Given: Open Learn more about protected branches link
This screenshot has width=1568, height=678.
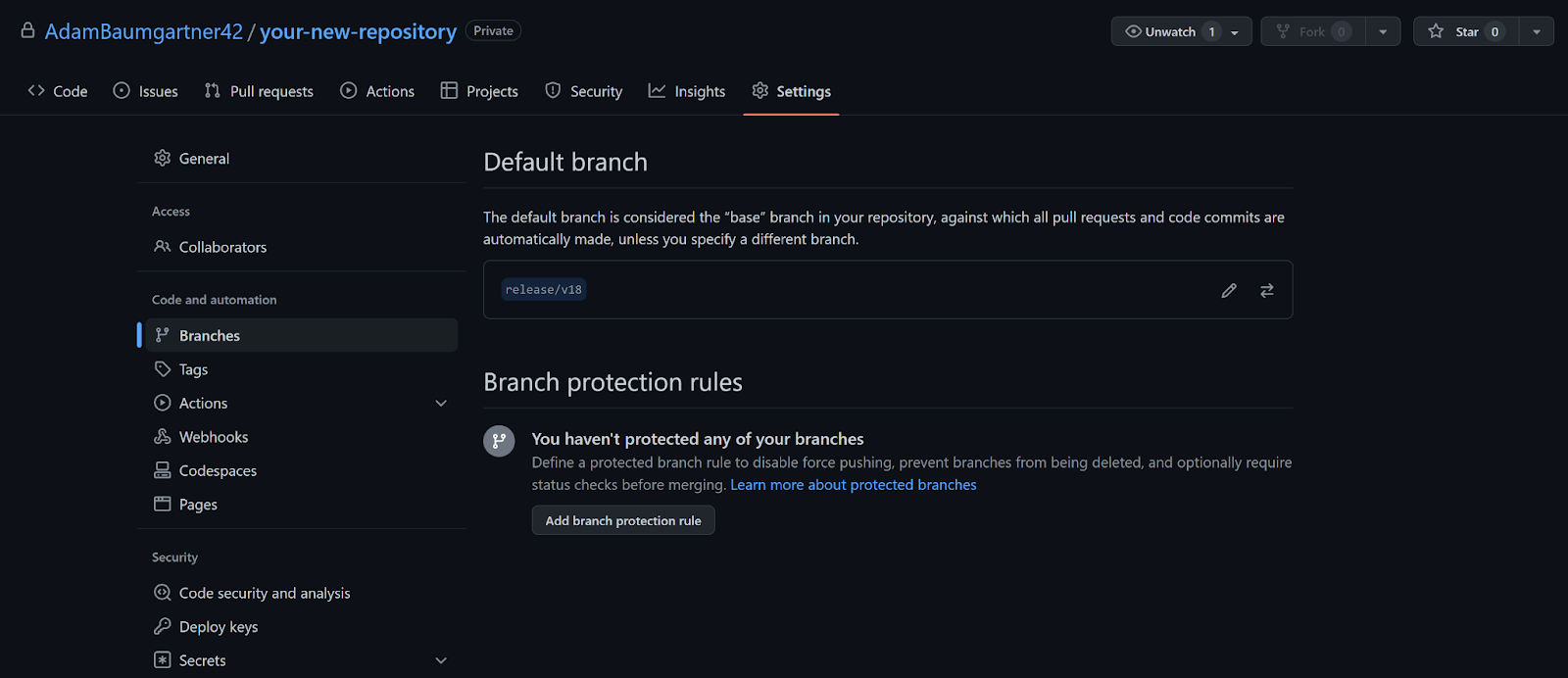Looking at the screenshot, I should 854,485.
